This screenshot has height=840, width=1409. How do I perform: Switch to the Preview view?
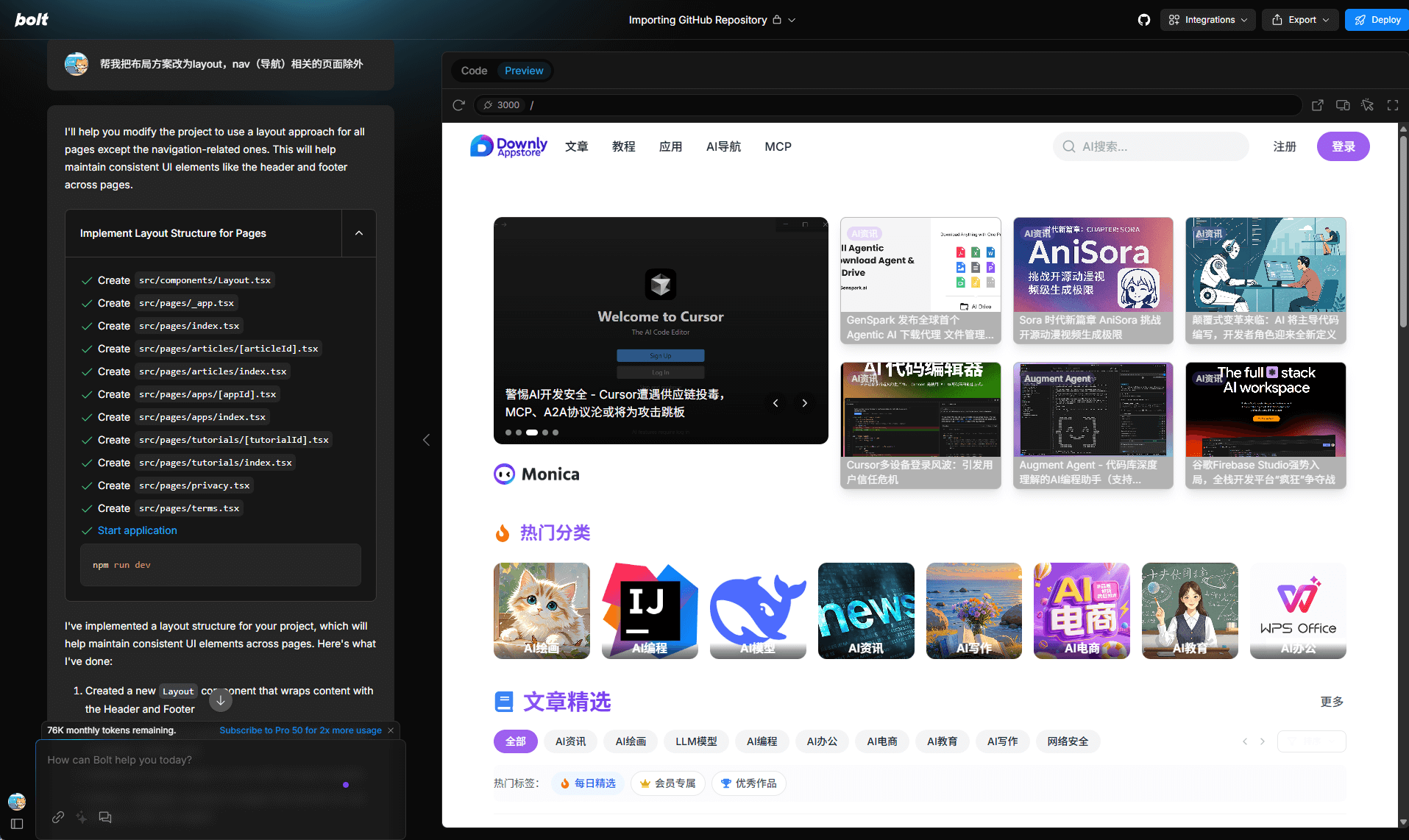524,71
